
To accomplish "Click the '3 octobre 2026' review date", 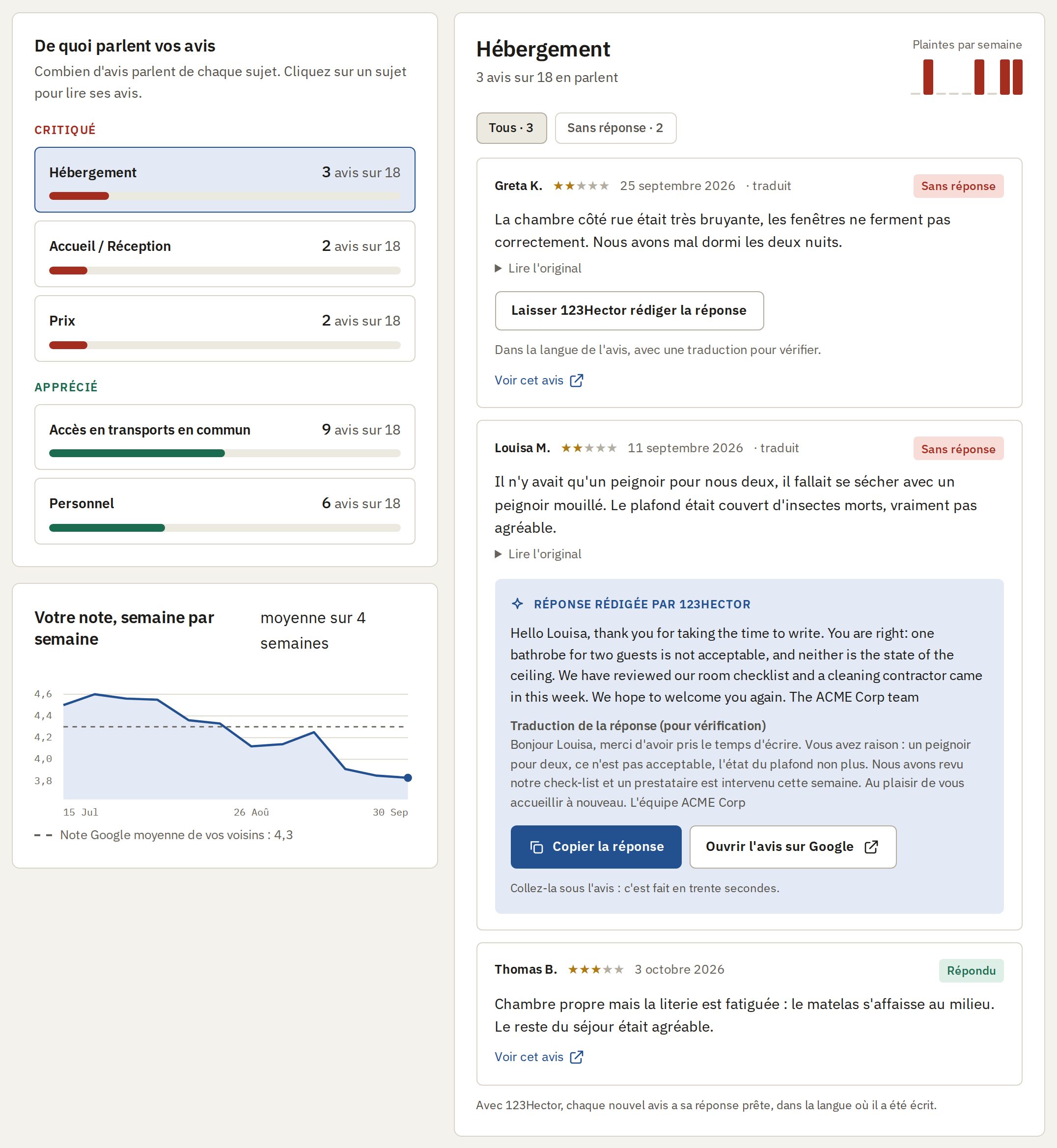I will tap(679, 970).
